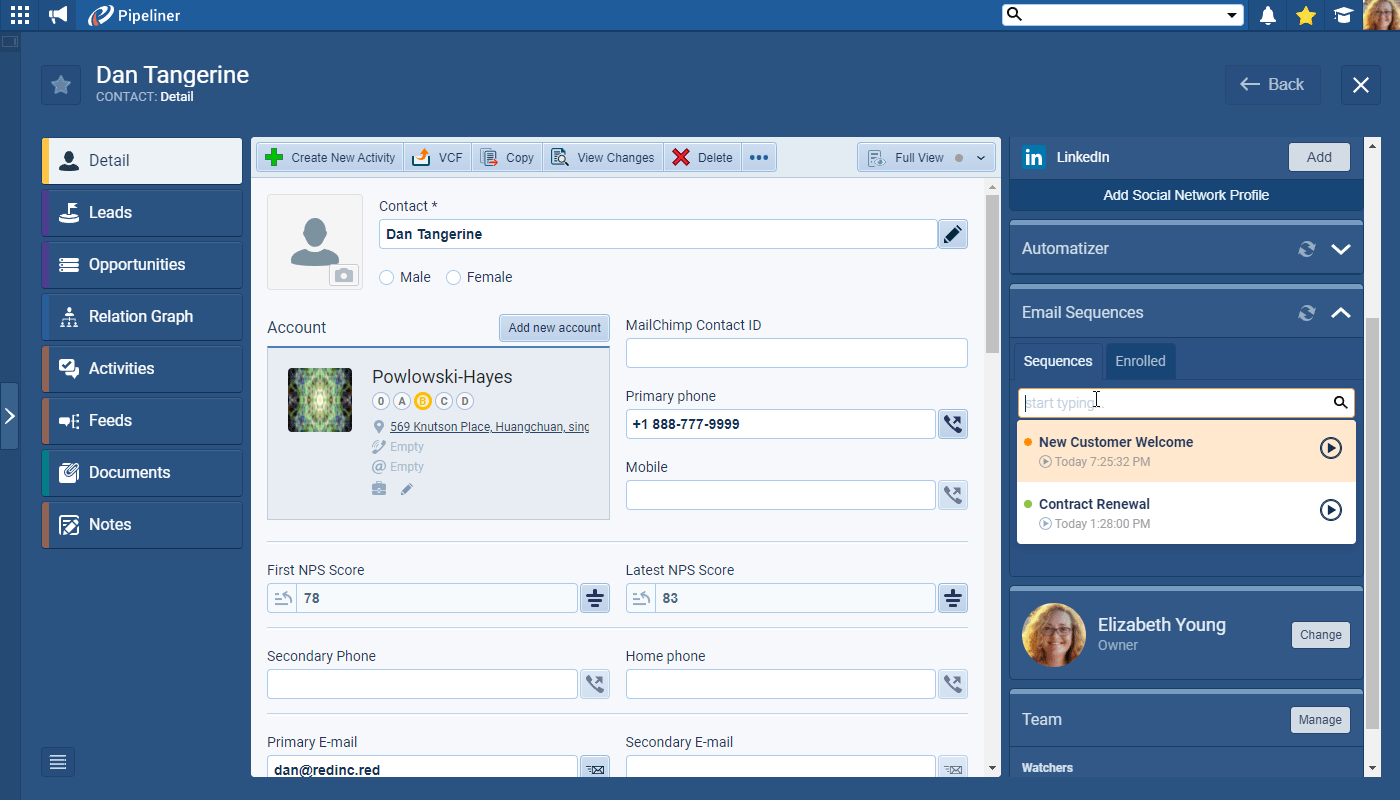Select the Female radio button
The width and height of the screenshot is (1400, 800).
[x=452, y=277]
